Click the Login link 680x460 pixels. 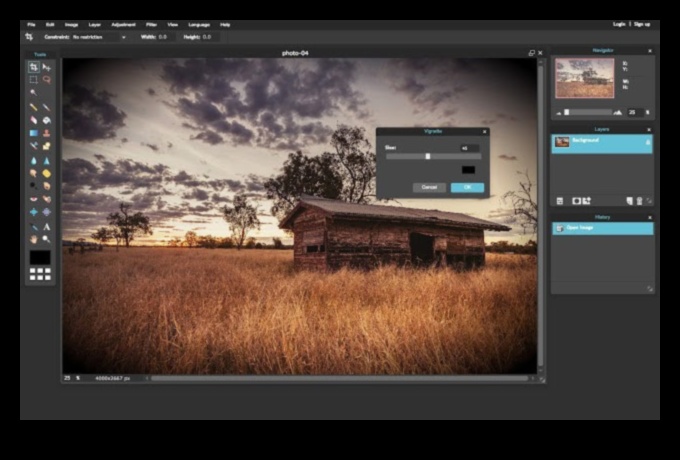(x=620, y=24)
